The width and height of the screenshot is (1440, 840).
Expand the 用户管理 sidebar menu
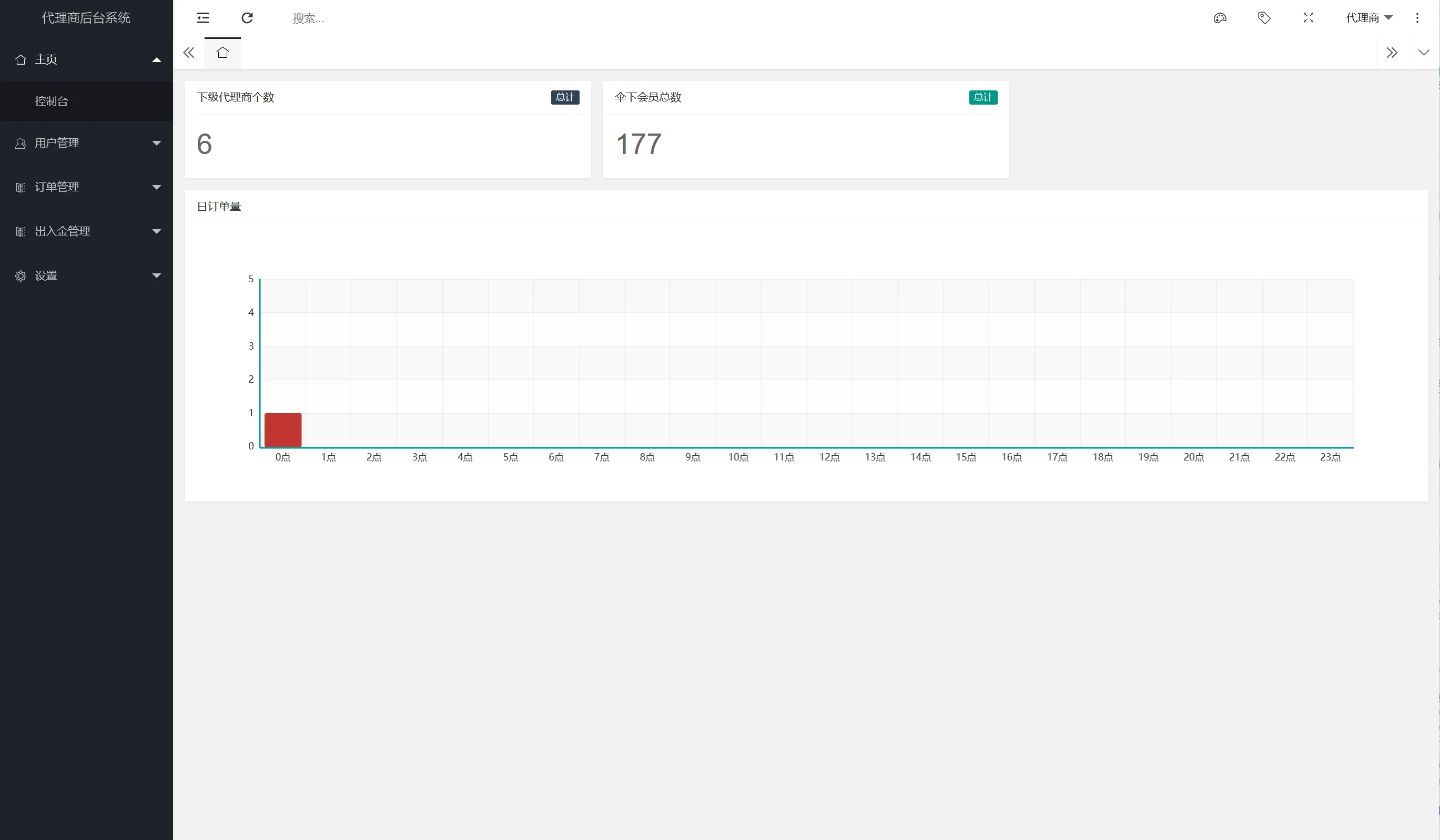tap(86, 143)
